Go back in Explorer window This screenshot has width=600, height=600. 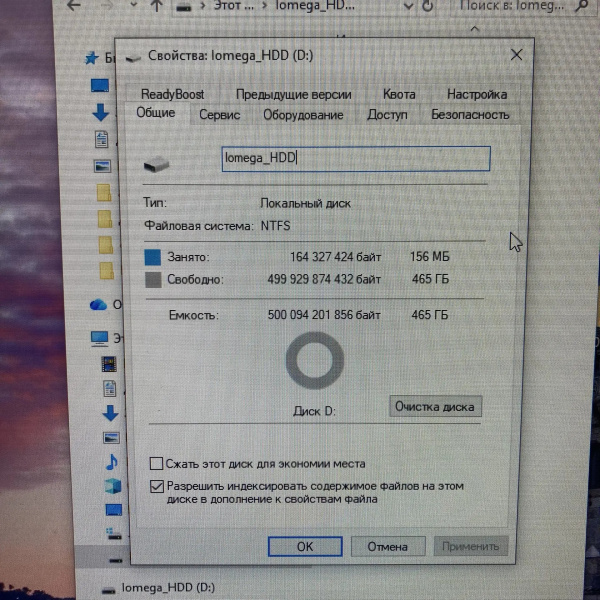(74, 5)
